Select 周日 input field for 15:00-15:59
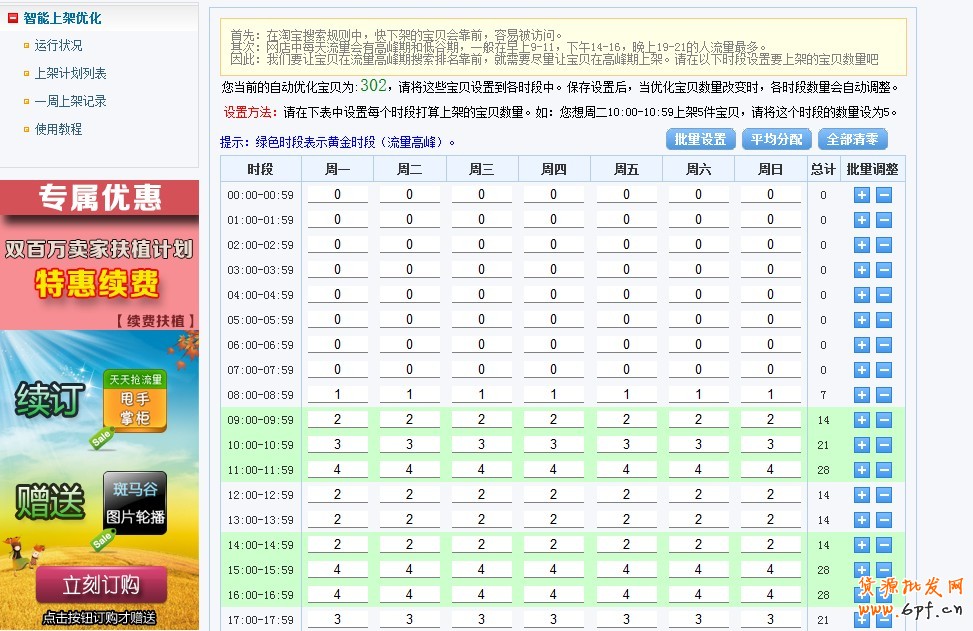 click(x=770, y=570)
